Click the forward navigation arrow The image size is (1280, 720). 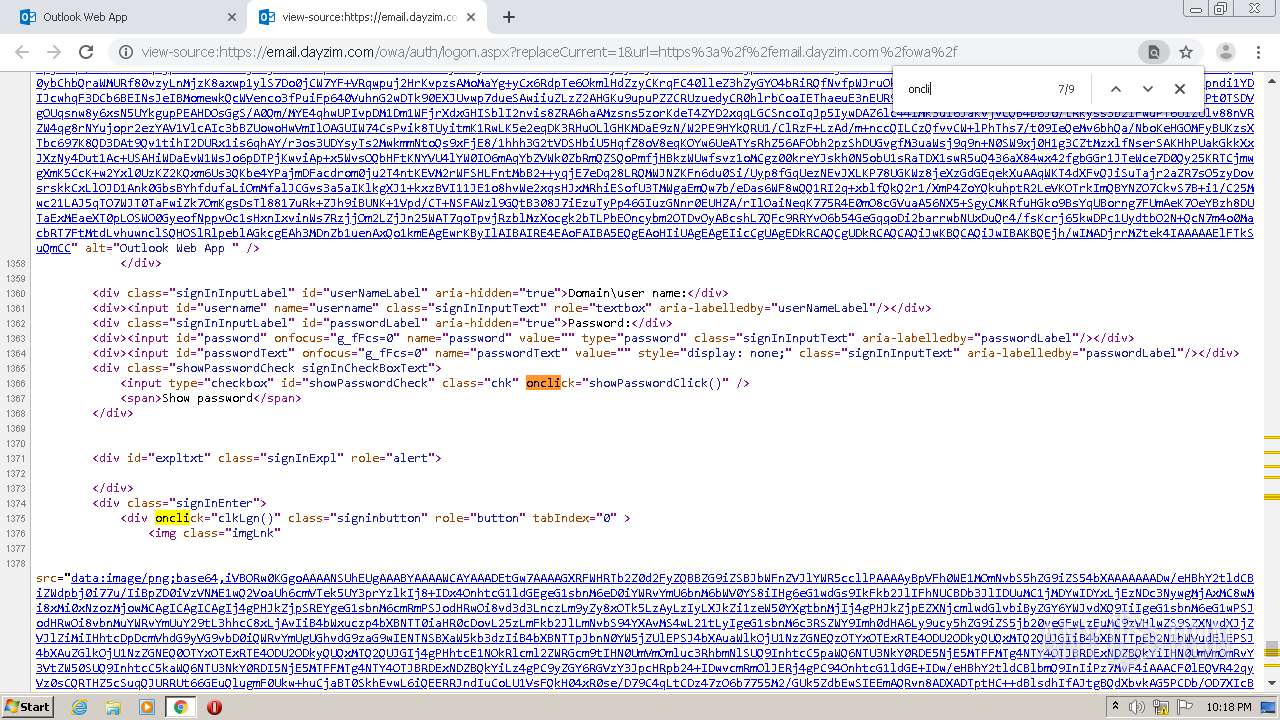coord(54,52)
